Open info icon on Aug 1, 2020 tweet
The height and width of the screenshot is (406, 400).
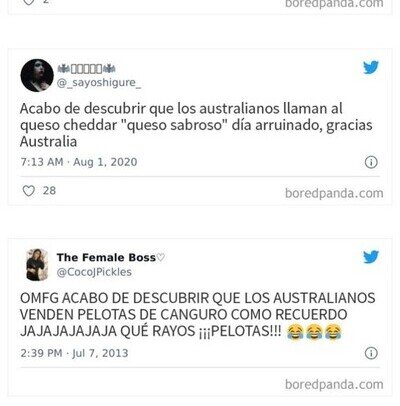[x=371, y=162]
